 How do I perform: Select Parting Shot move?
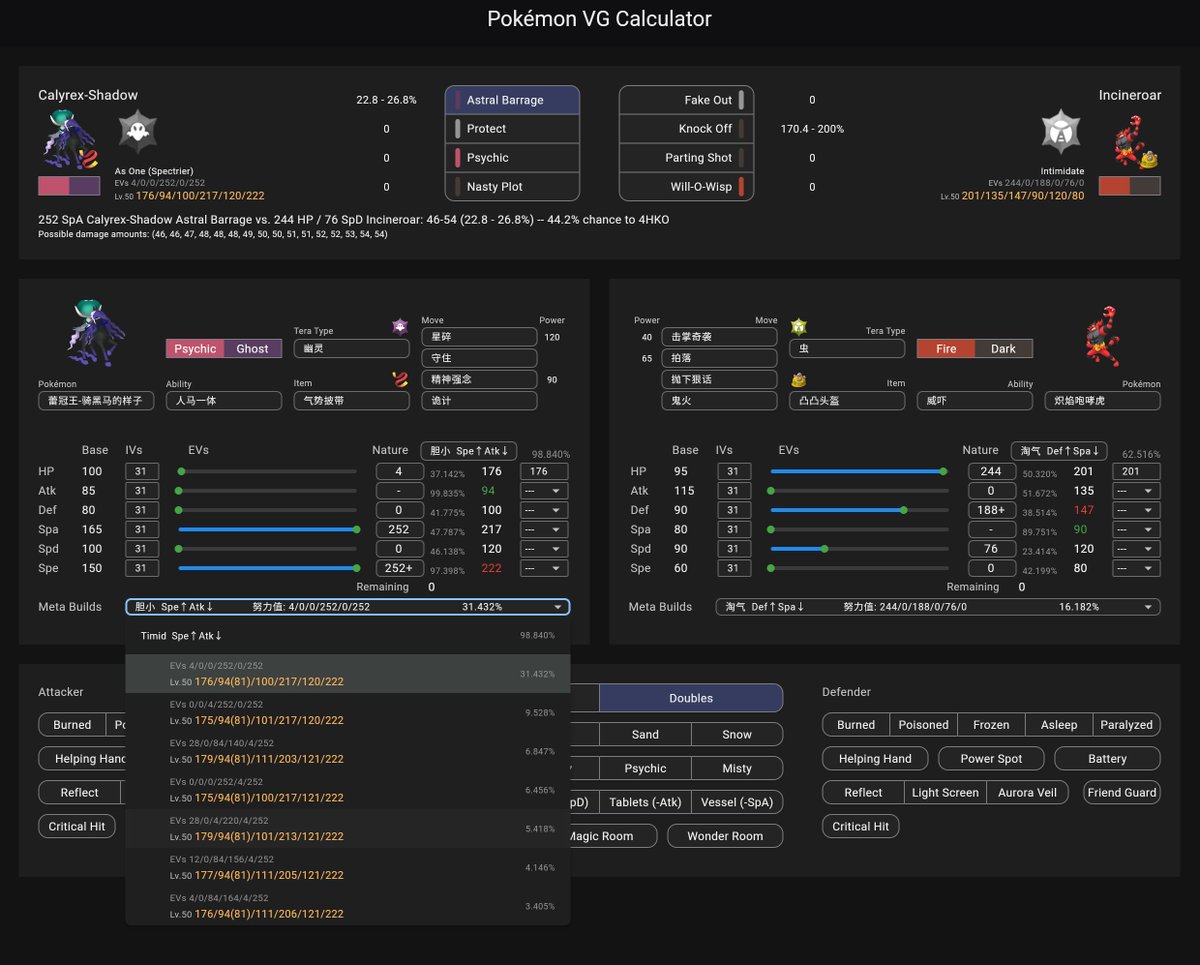click(x=686, y=158)
